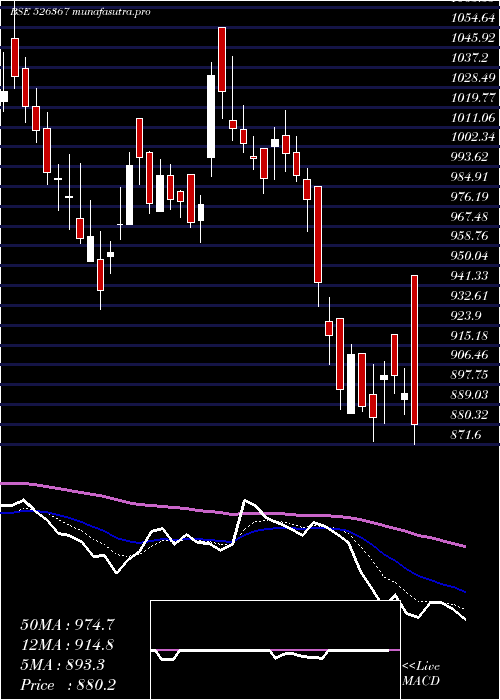Click the 1054.64 price axis label
Image resolution: width=500 pixels, height=700 pixels.
[473, 18]
